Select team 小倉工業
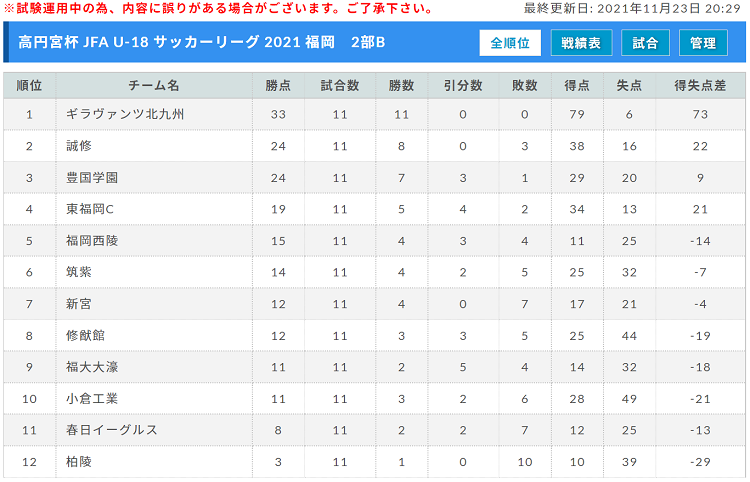 [92, 399]
